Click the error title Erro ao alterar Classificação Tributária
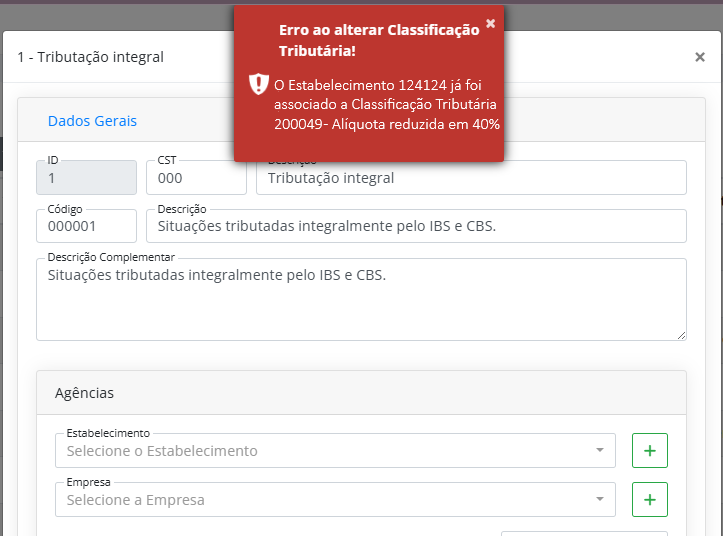723x538 pixels. coord(379,40)
